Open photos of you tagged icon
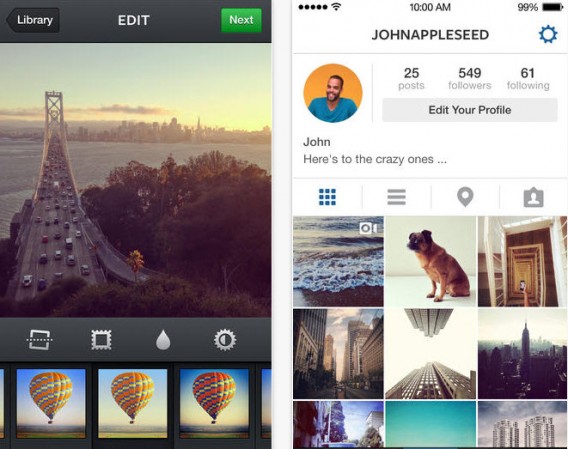The width and height of the screenshot is (568, 449). [x=533, y=198]
